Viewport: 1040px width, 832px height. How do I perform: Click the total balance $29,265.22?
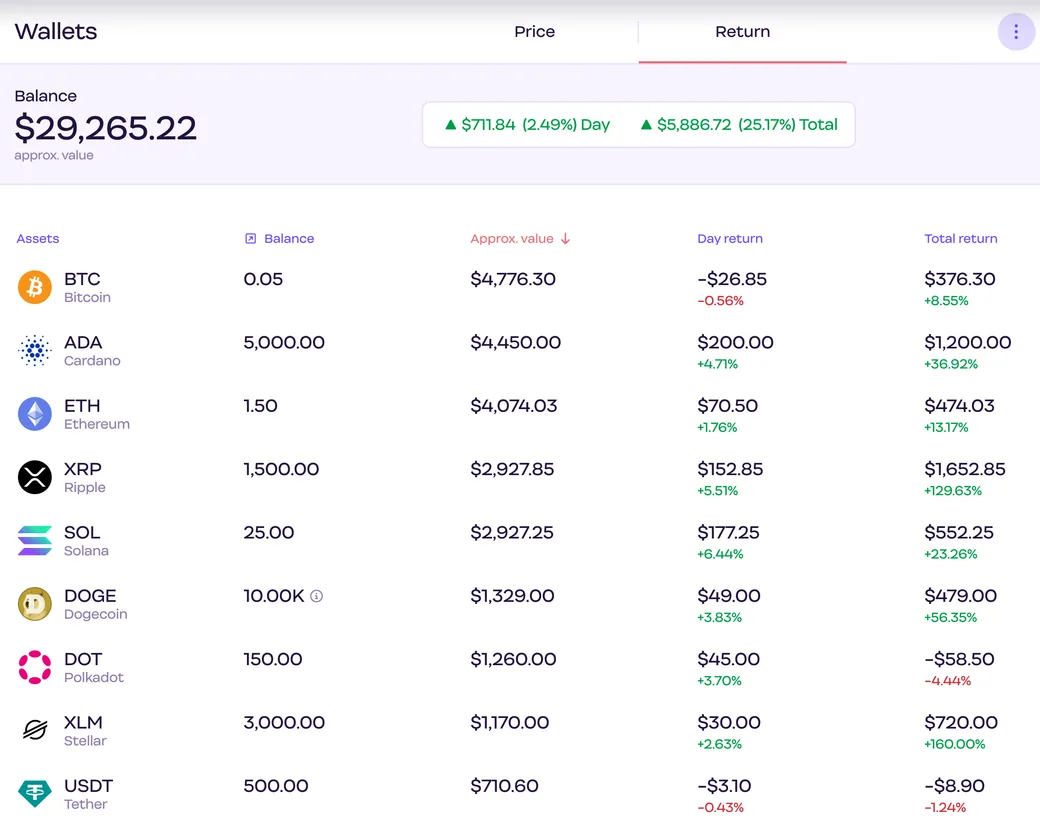(105, 127)
